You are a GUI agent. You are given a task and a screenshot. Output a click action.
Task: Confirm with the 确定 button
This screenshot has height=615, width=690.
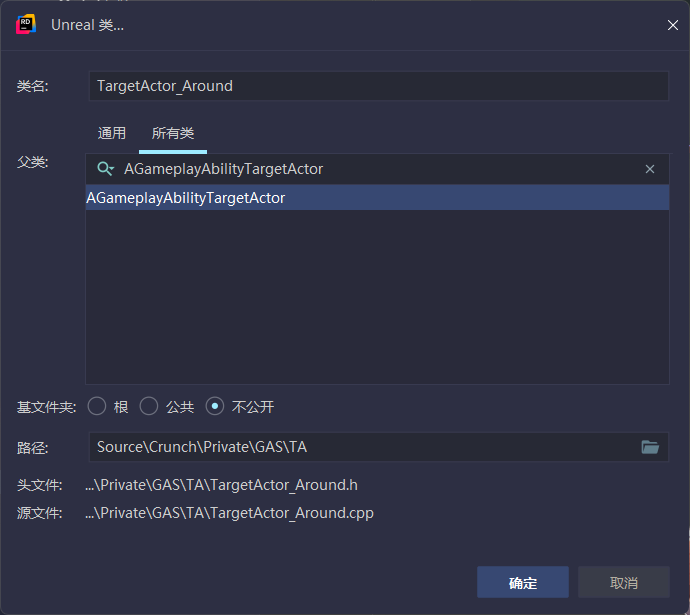click(x=523, y=582)
